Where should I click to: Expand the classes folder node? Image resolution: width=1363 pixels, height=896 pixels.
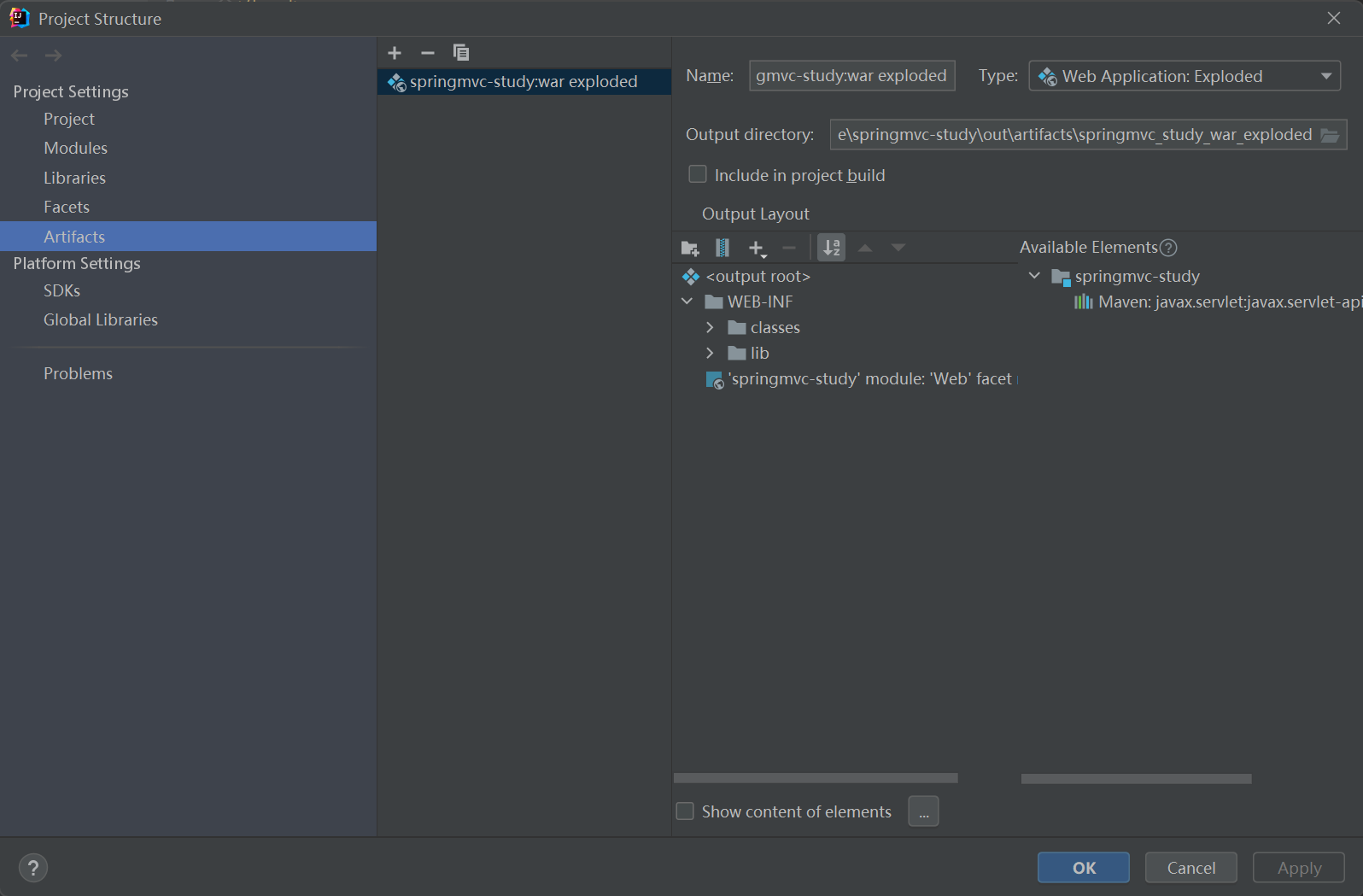pyautogui.click(x=710, y=328)
